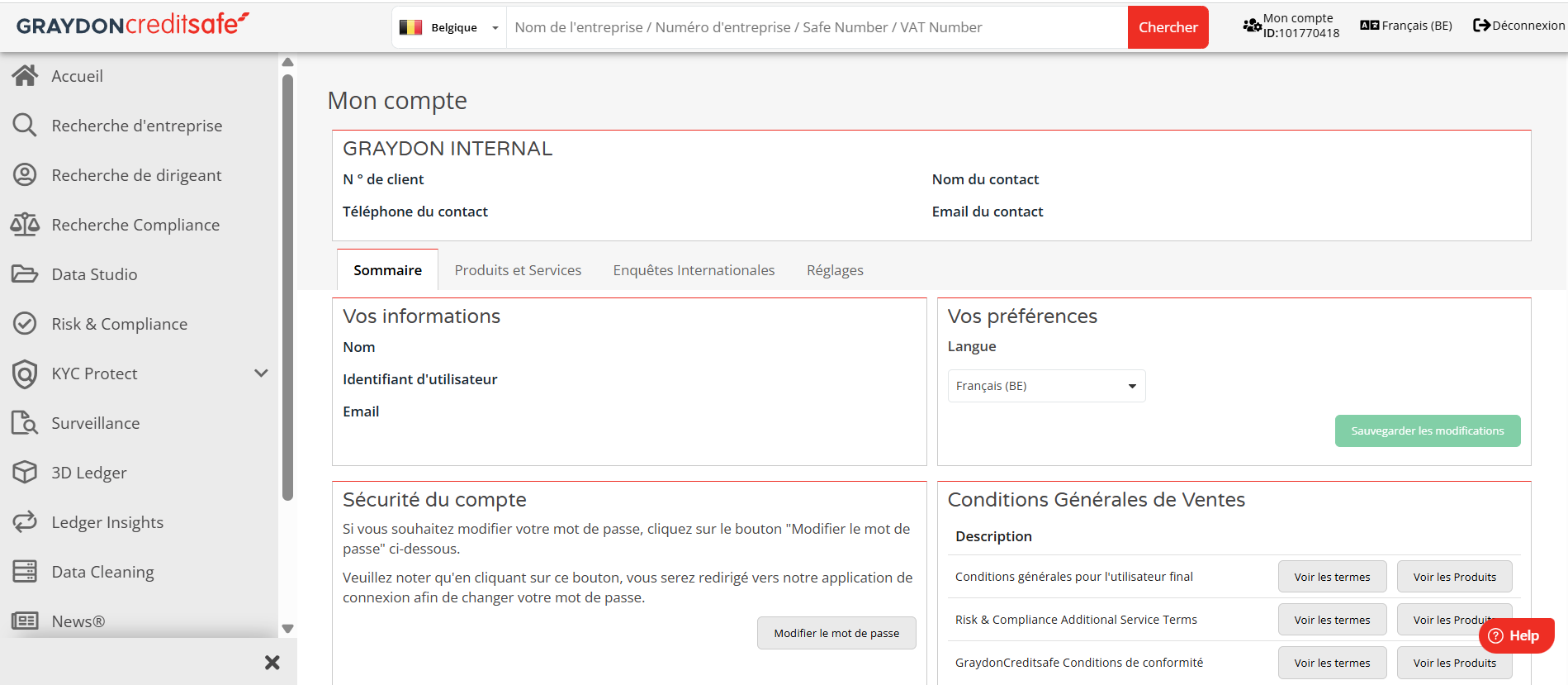This screenshot has width=1568, height=685.
Task: Open Recherche Compliance in the sidebar
Action: point(135,225)
